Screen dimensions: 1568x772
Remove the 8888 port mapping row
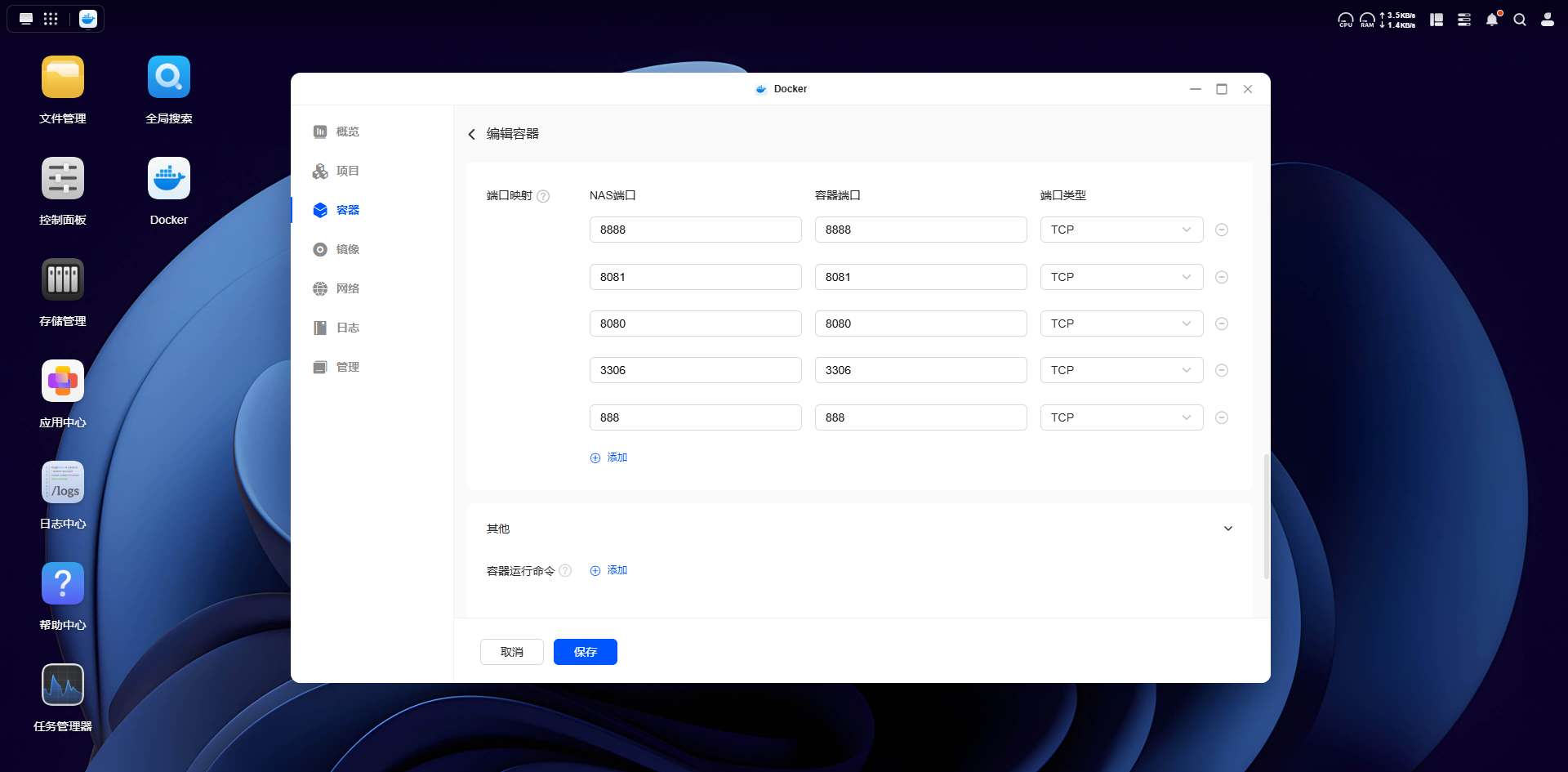[1222, 230]
